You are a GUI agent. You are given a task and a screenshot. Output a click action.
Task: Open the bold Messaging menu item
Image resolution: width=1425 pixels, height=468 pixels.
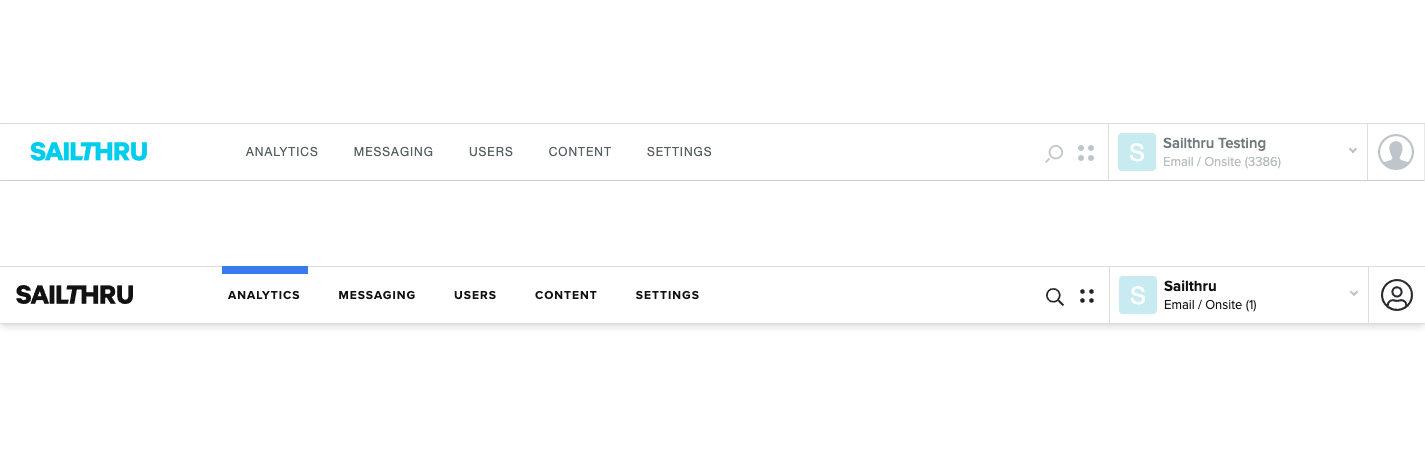tap(377, 295)
